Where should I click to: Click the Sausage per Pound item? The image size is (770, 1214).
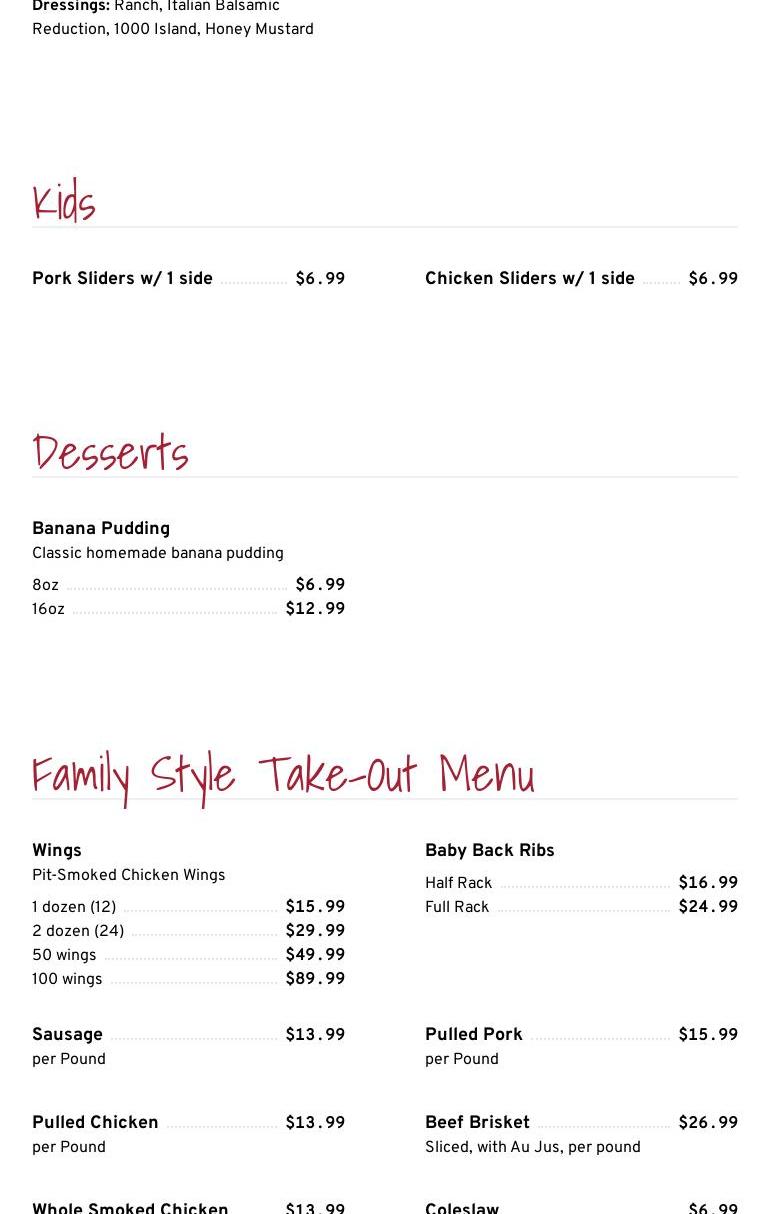pos(67,1035)
